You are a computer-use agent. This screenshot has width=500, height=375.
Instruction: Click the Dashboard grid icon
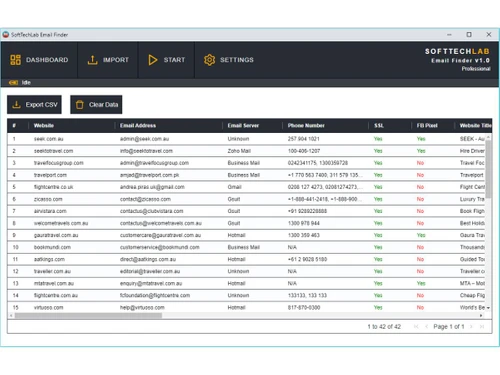15,60
